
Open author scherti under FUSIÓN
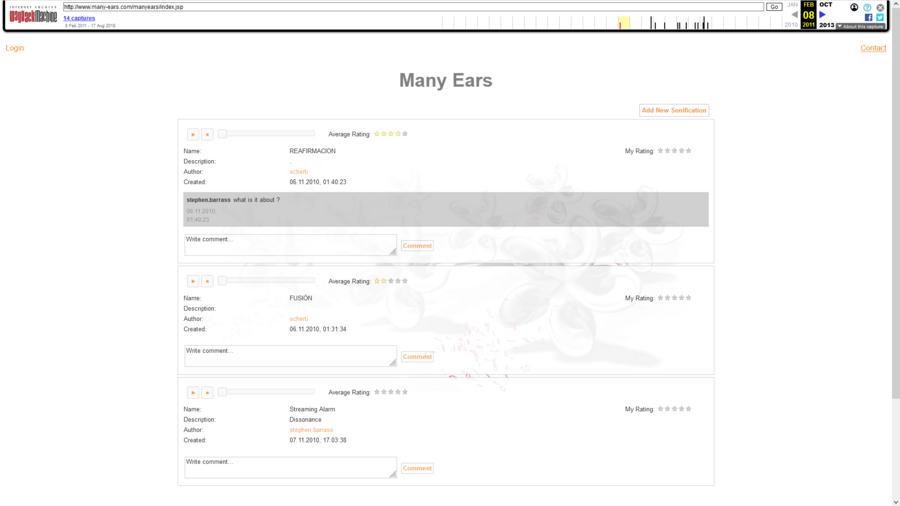point(298,319)
